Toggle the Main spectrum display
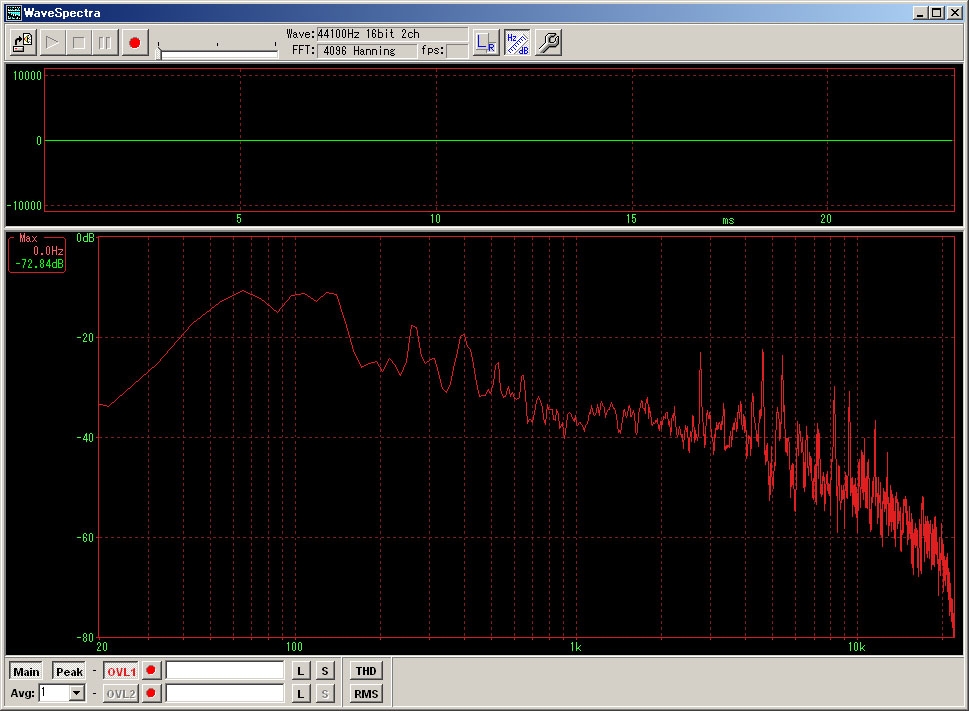The image size is (969, 711). tap(26, 671)
